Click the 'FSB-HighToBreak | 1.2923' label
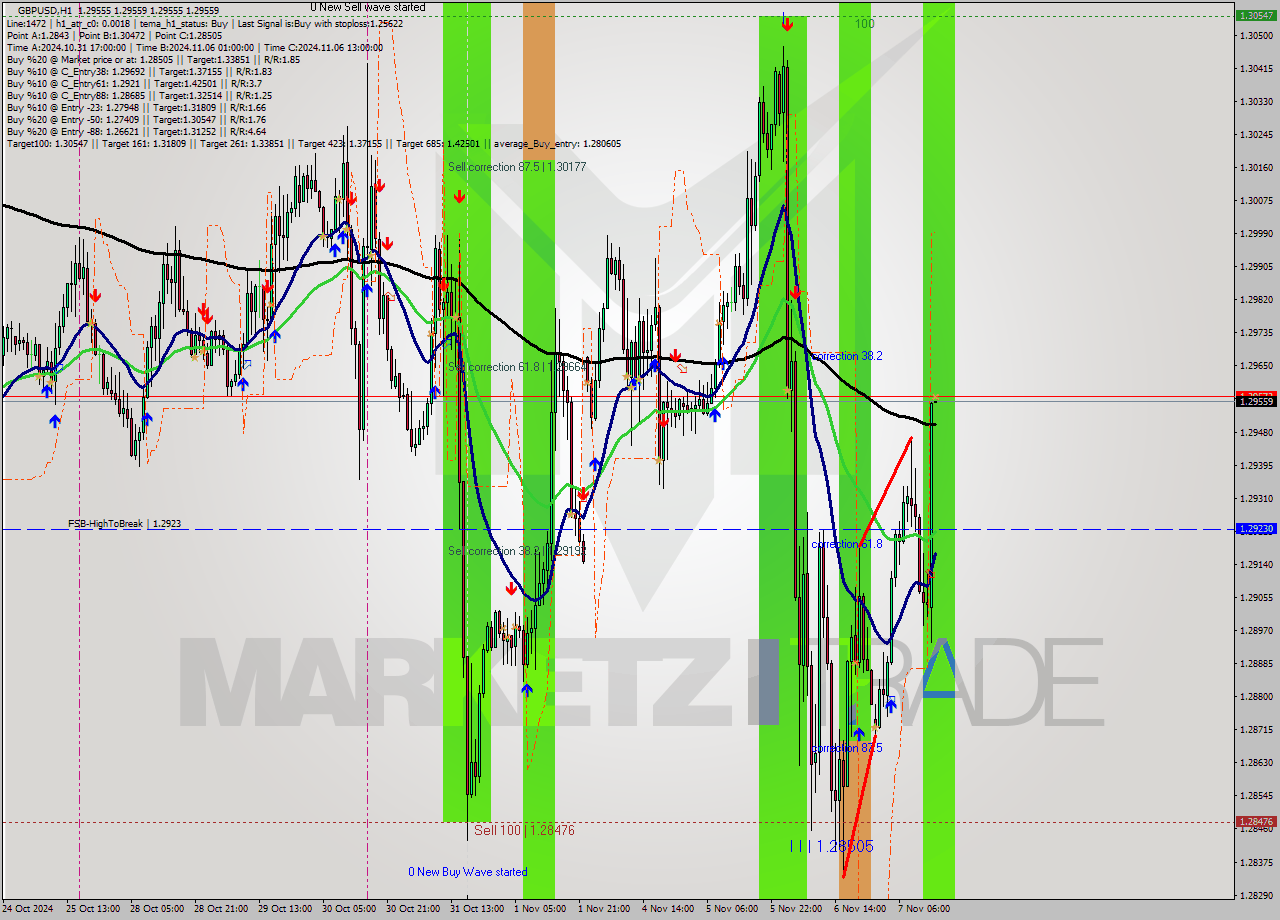 click(124, 523)
